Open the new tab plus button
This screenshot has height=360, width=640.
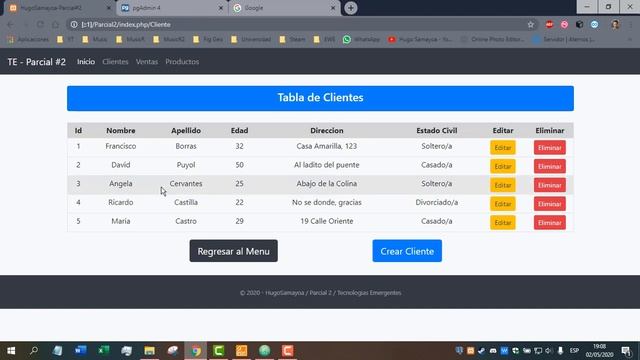point(351,8)
